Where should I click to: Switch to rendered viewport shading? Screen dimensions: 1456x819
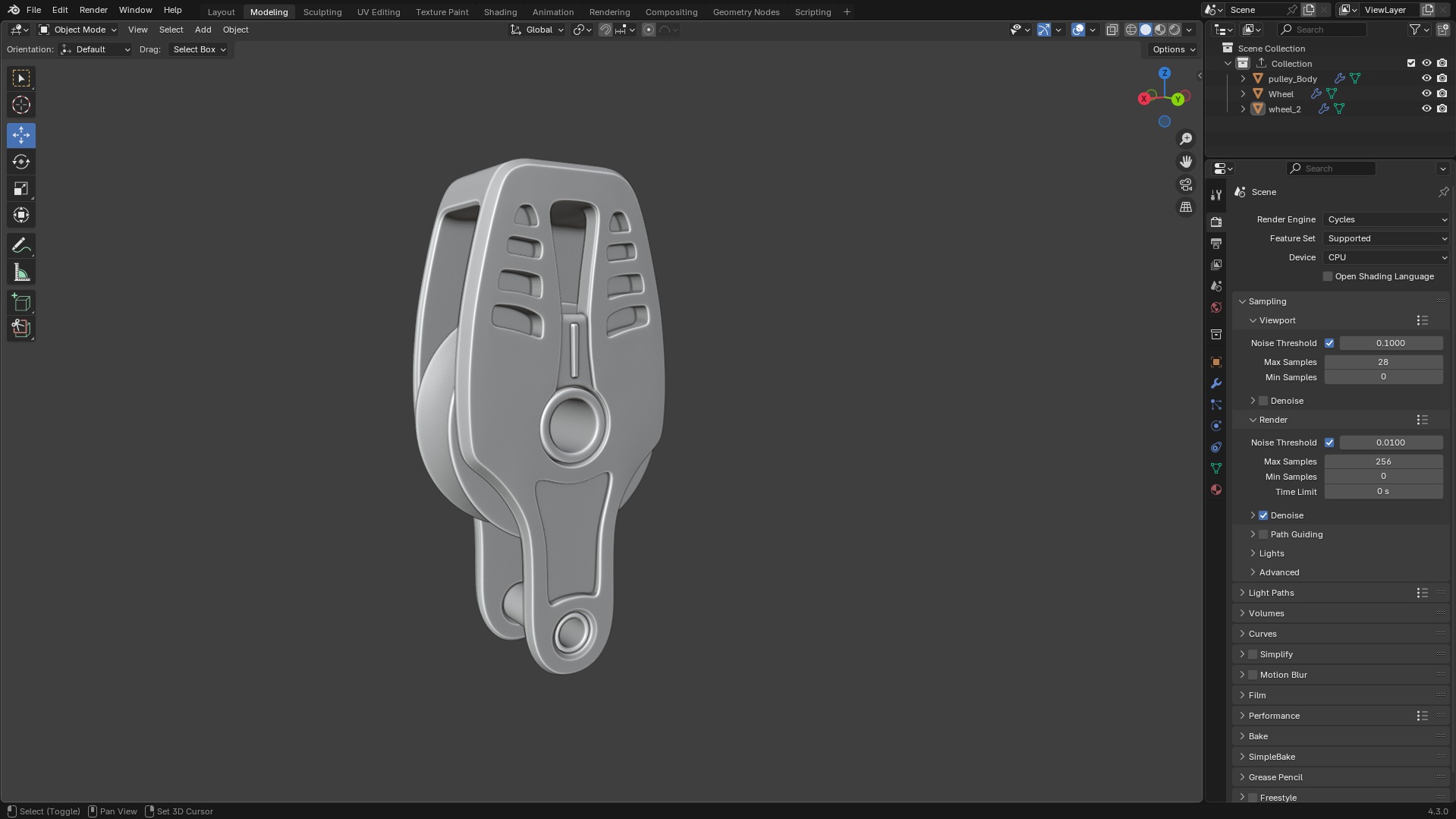coord(1175,30)
